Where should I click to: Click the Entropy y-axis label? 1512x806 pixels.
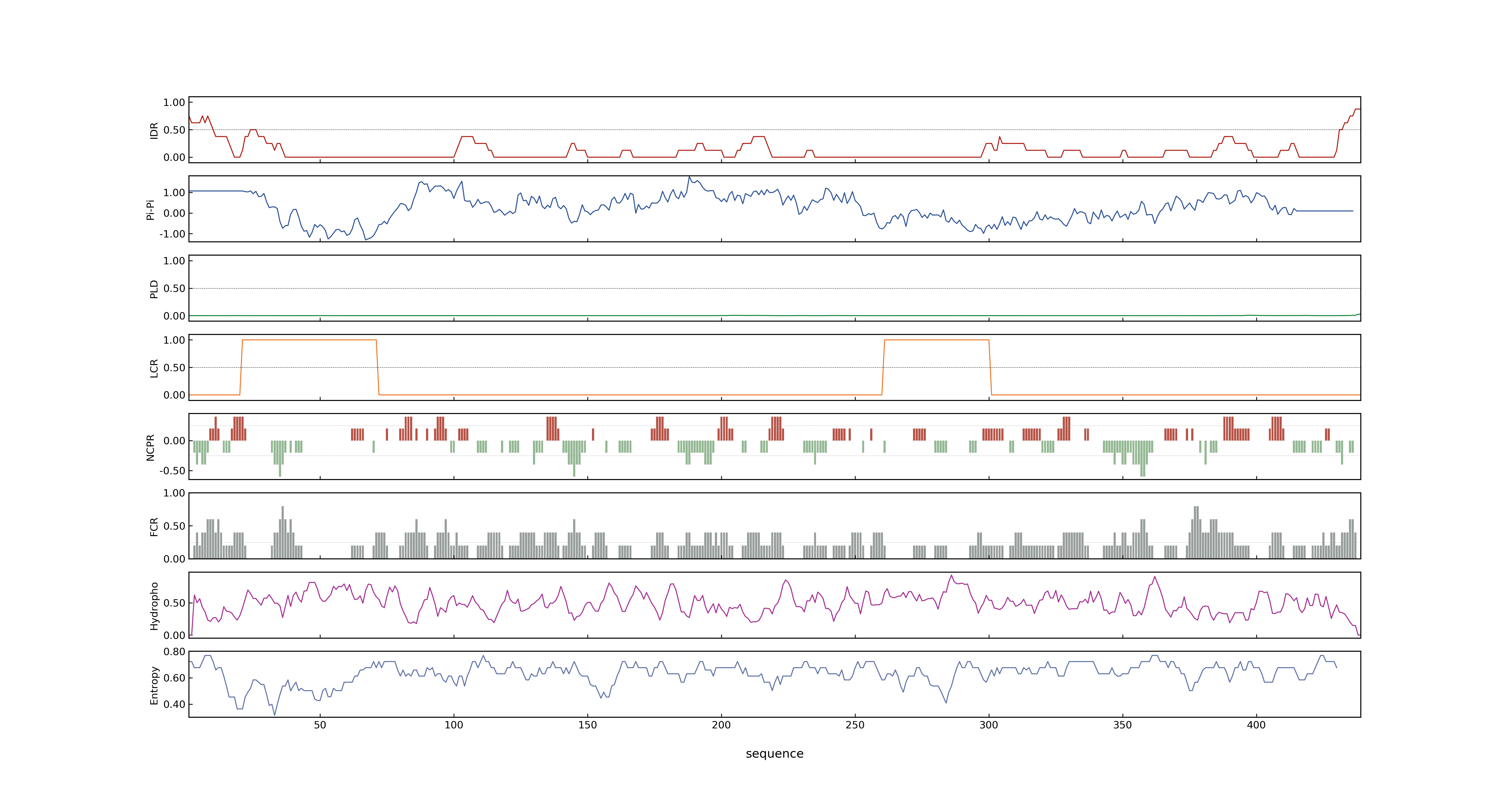coord(154,685)
